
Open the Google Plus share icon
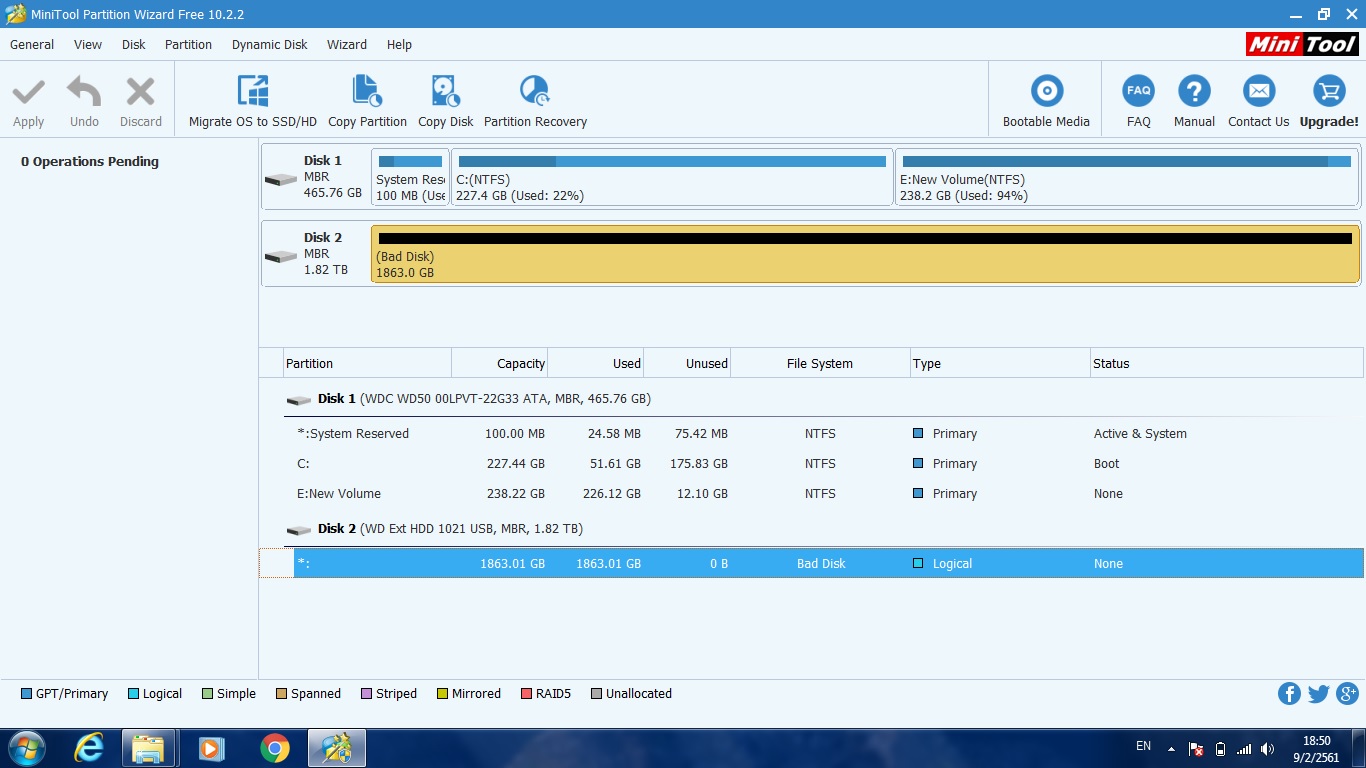(1347, 694)
